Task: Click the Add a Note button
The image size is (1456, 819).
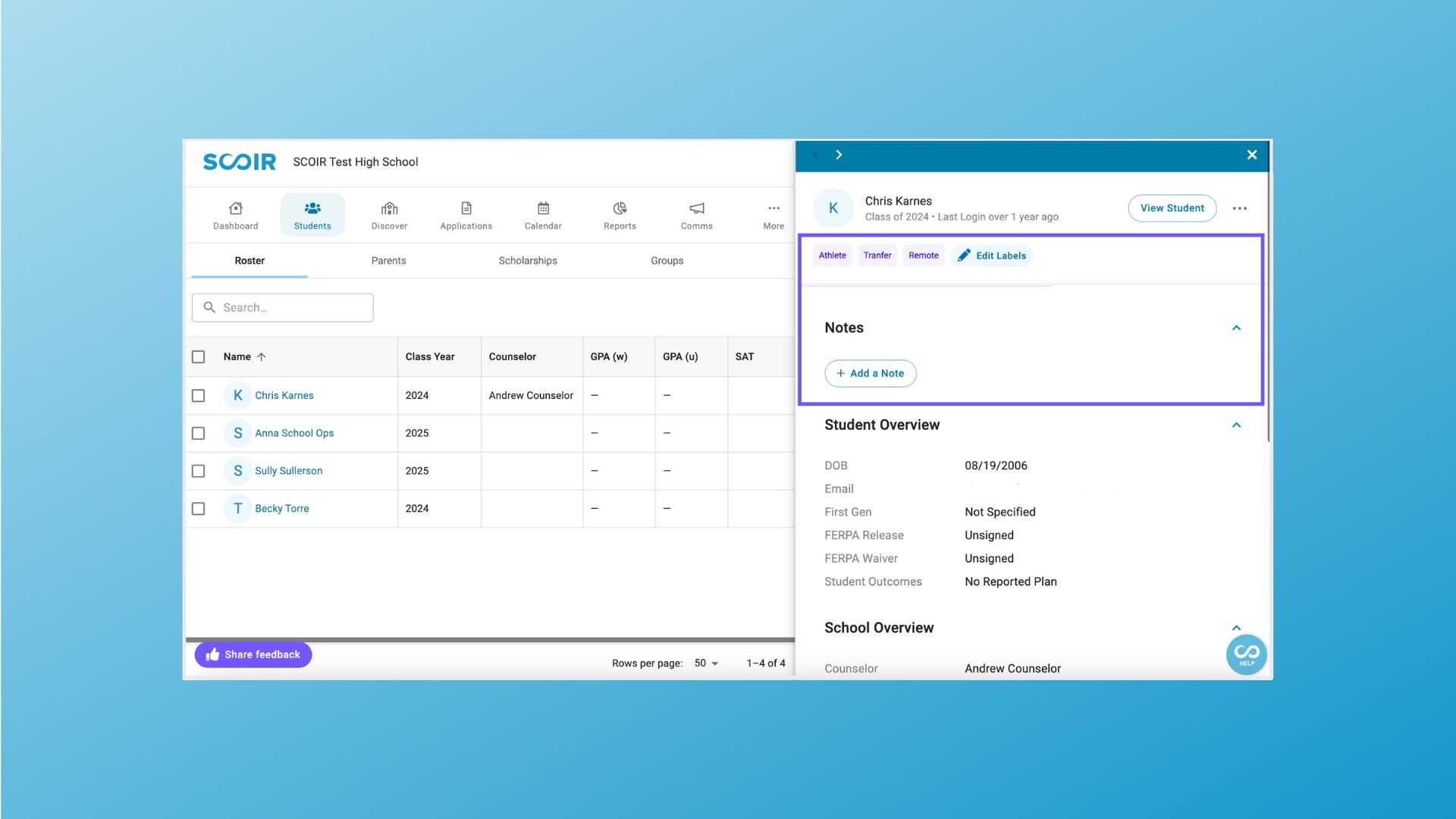Action: tap(869, 373)
